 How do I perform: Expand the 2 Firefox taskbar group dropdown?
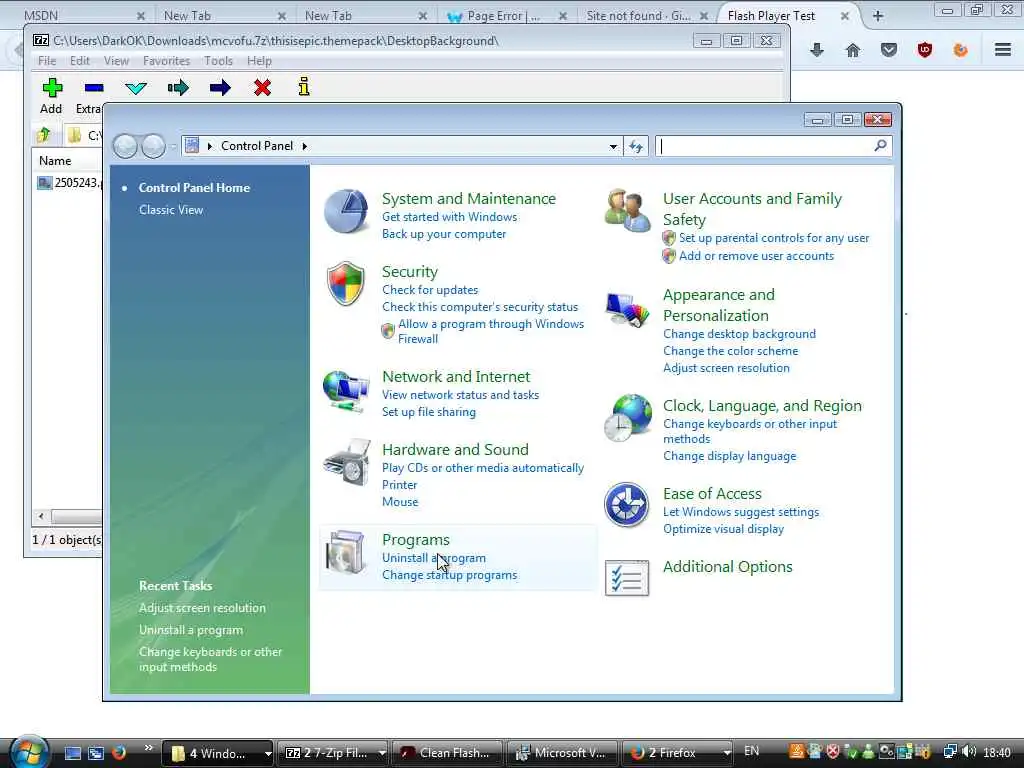(x=727, y=753)
